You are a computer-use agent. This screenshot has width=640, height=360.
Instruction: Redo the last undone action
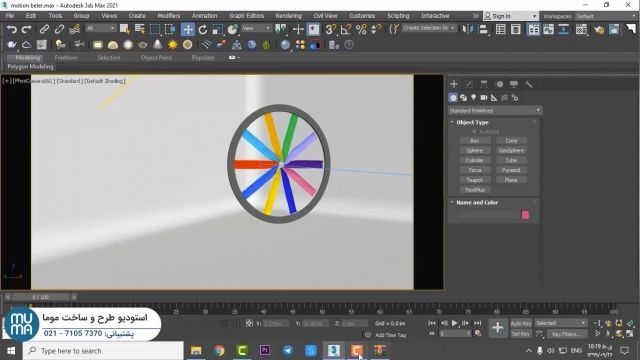[27, 29]
